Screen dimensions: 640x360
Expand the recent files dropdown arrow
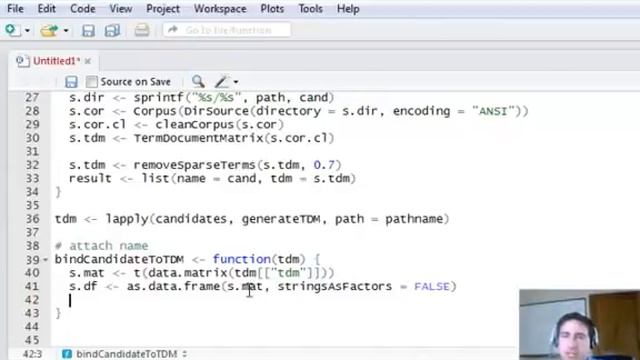(66, 31)
